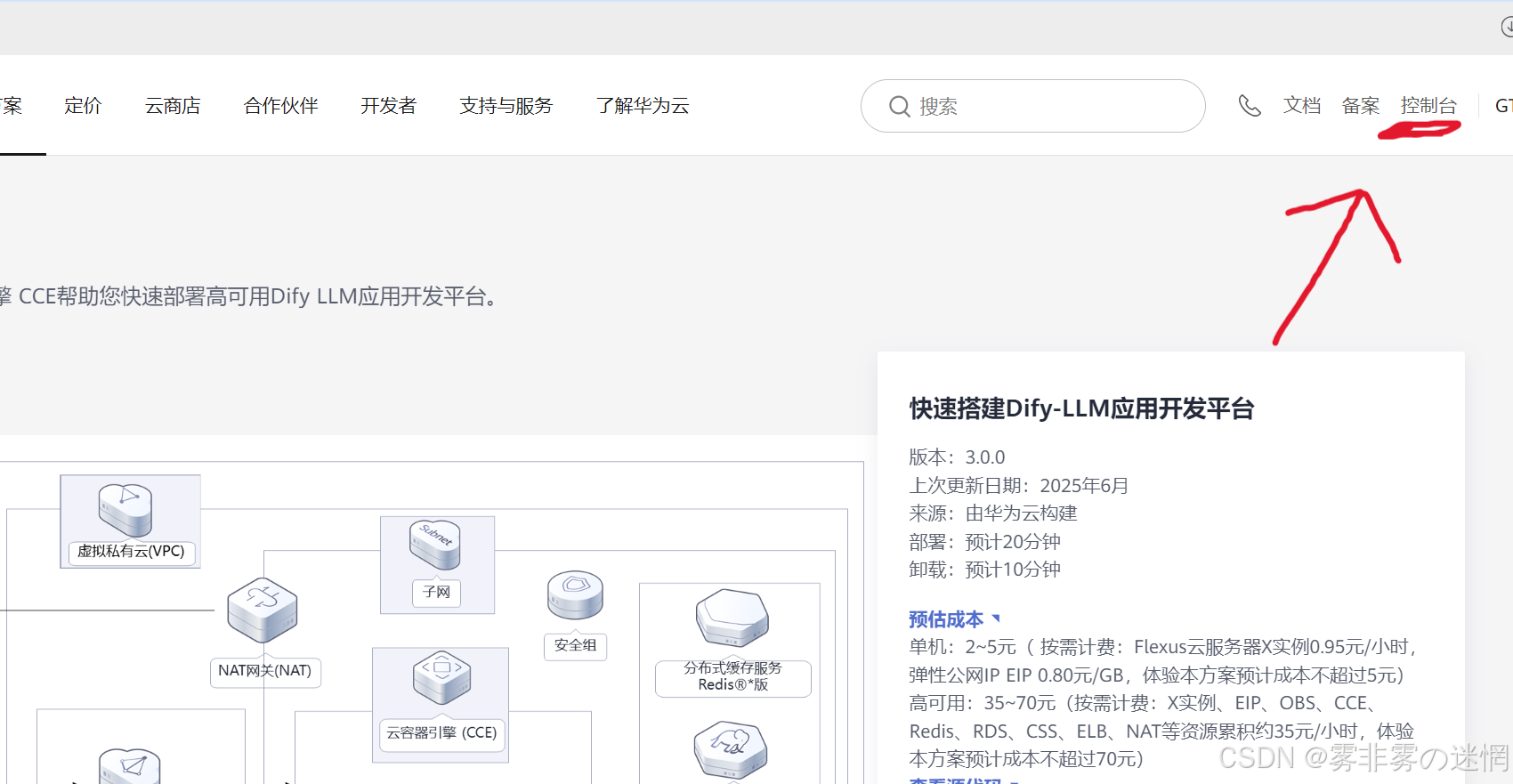Click the phone contact icon
This screenshot has width=1513, height=784.
pos(1250,106)
